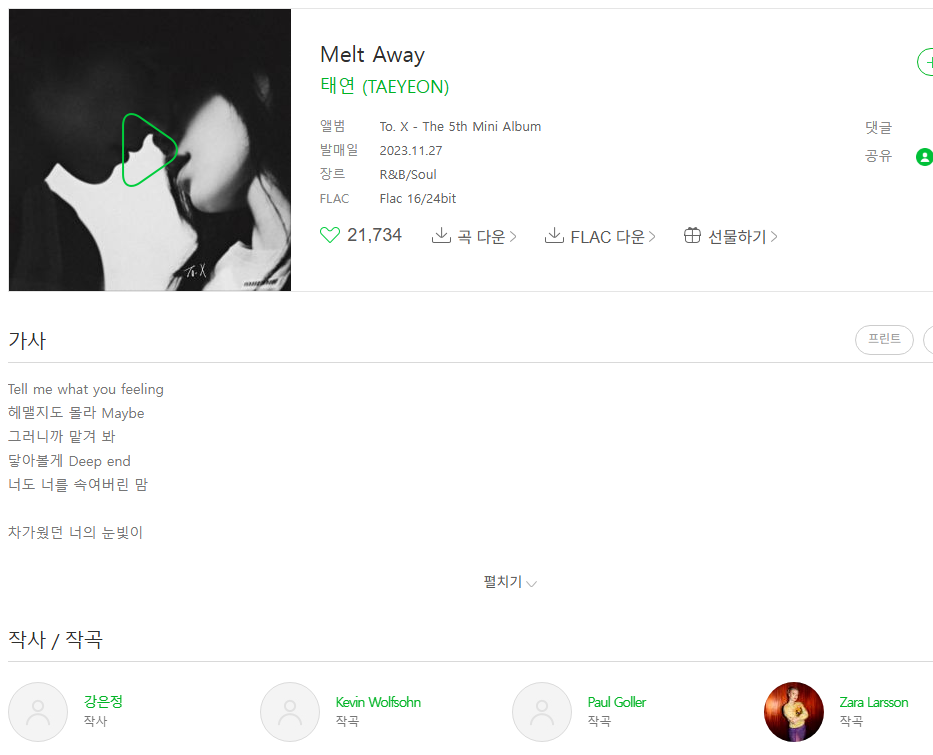Screen dimensions: 933x755
Task: Click Paul Goller placeholder avatar
Action: click(x=542, y=712)
